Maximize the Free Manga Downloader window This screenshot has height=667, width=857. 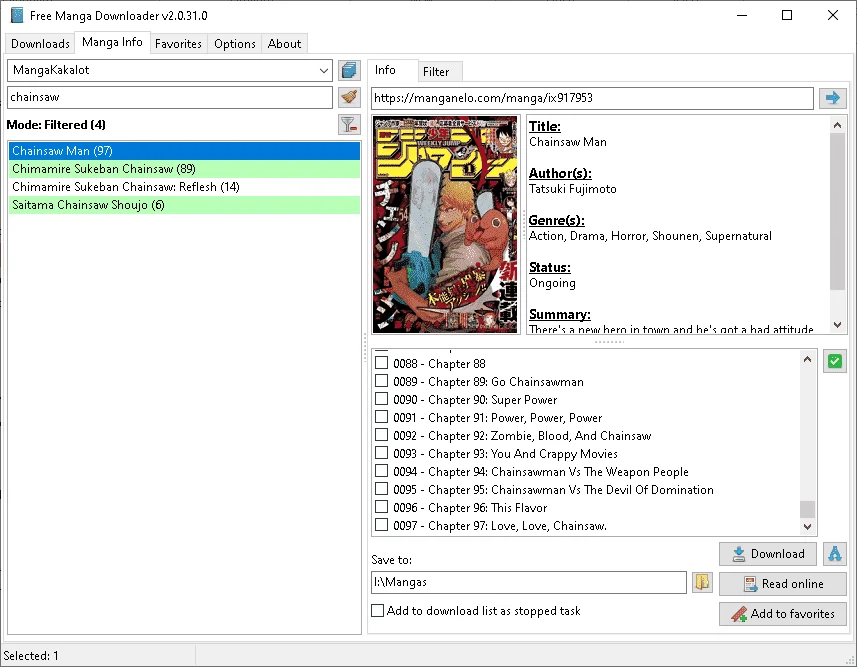click(786, 15)
